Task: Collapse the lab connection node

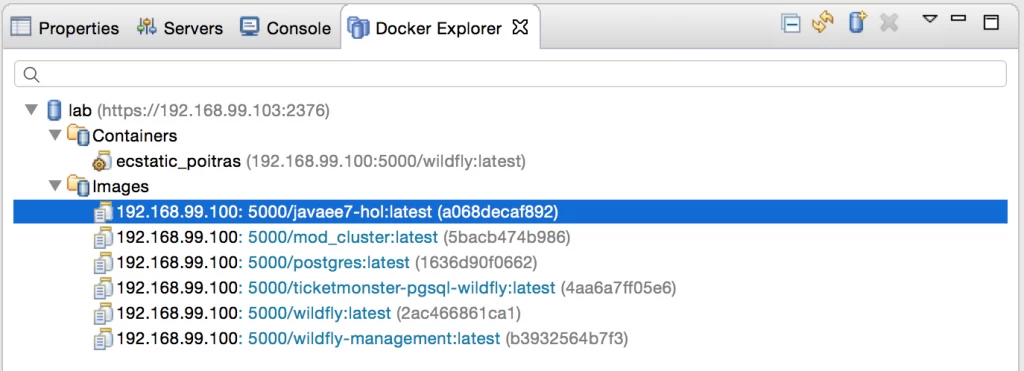Action: 31,110
